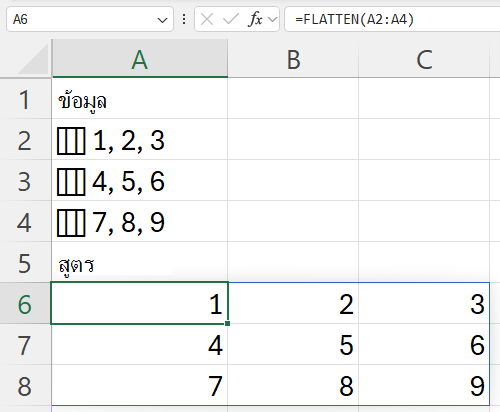500x412 pixels.
Task: Click the vertical dots formula bar handle
Action: tap(184, 20)
